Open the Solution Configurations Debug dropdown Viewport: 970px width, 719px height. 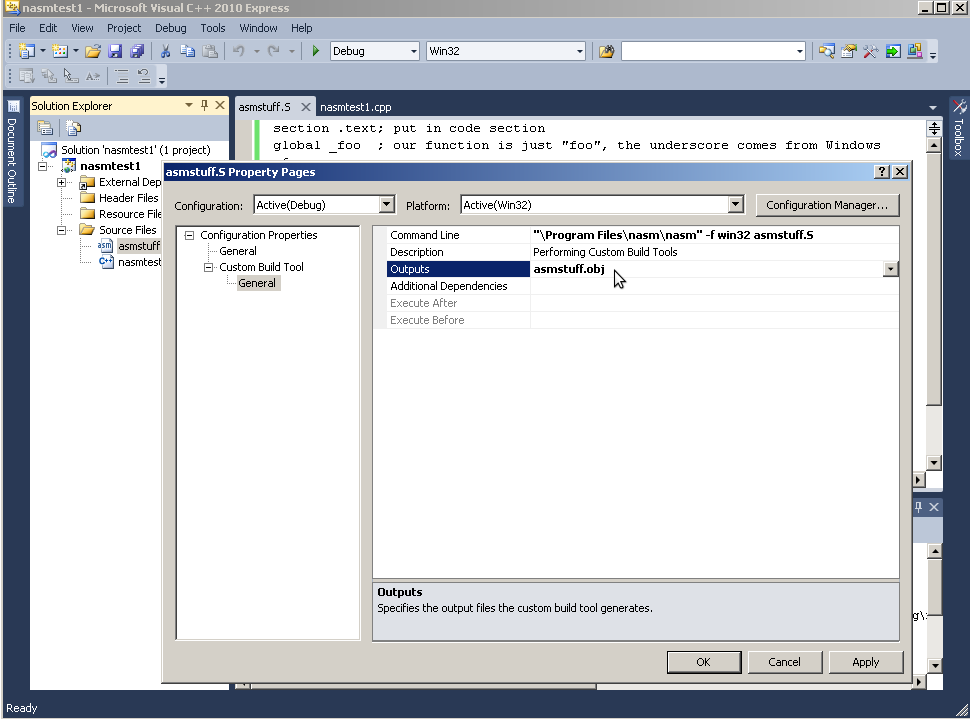[x=414, y=51]
